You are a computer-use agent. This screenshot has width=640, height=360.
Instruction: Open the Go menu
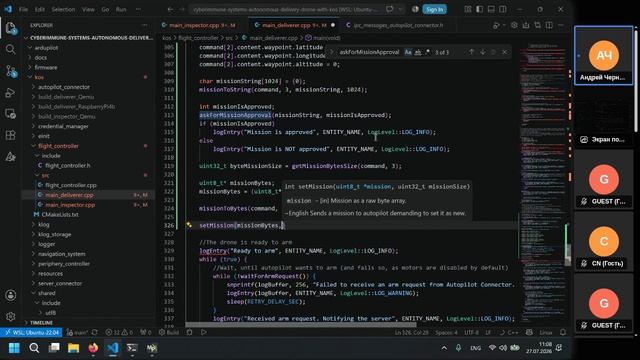pos(105,9)
